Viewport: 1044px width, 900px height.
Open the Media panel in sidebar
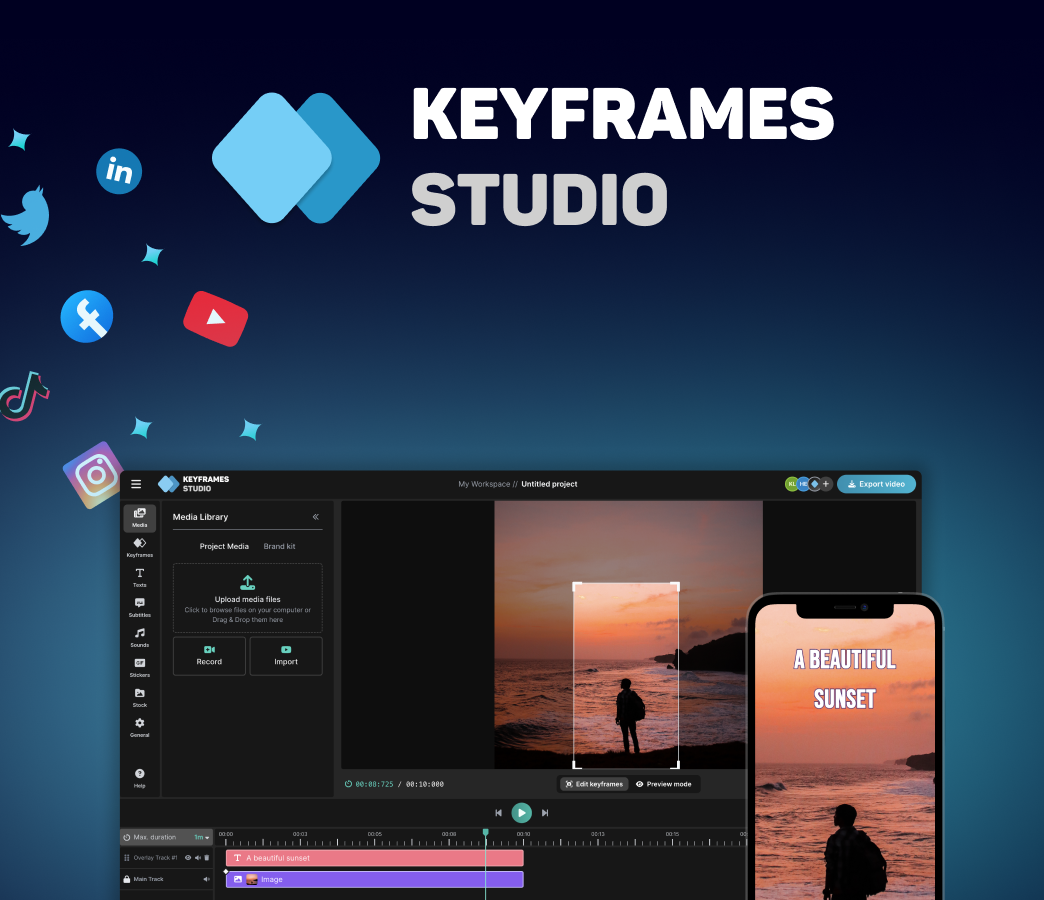pyautogui.click(x=140, y=518)
